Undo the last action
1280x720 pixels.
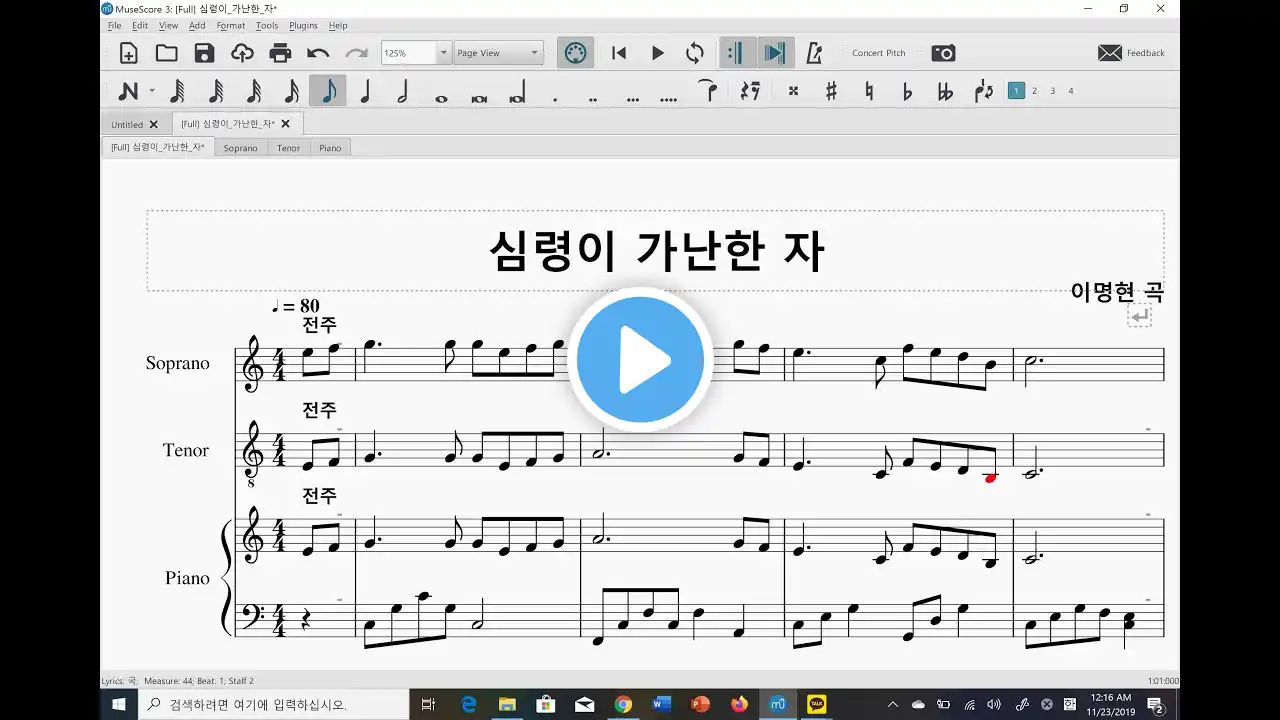click(318, 53)
